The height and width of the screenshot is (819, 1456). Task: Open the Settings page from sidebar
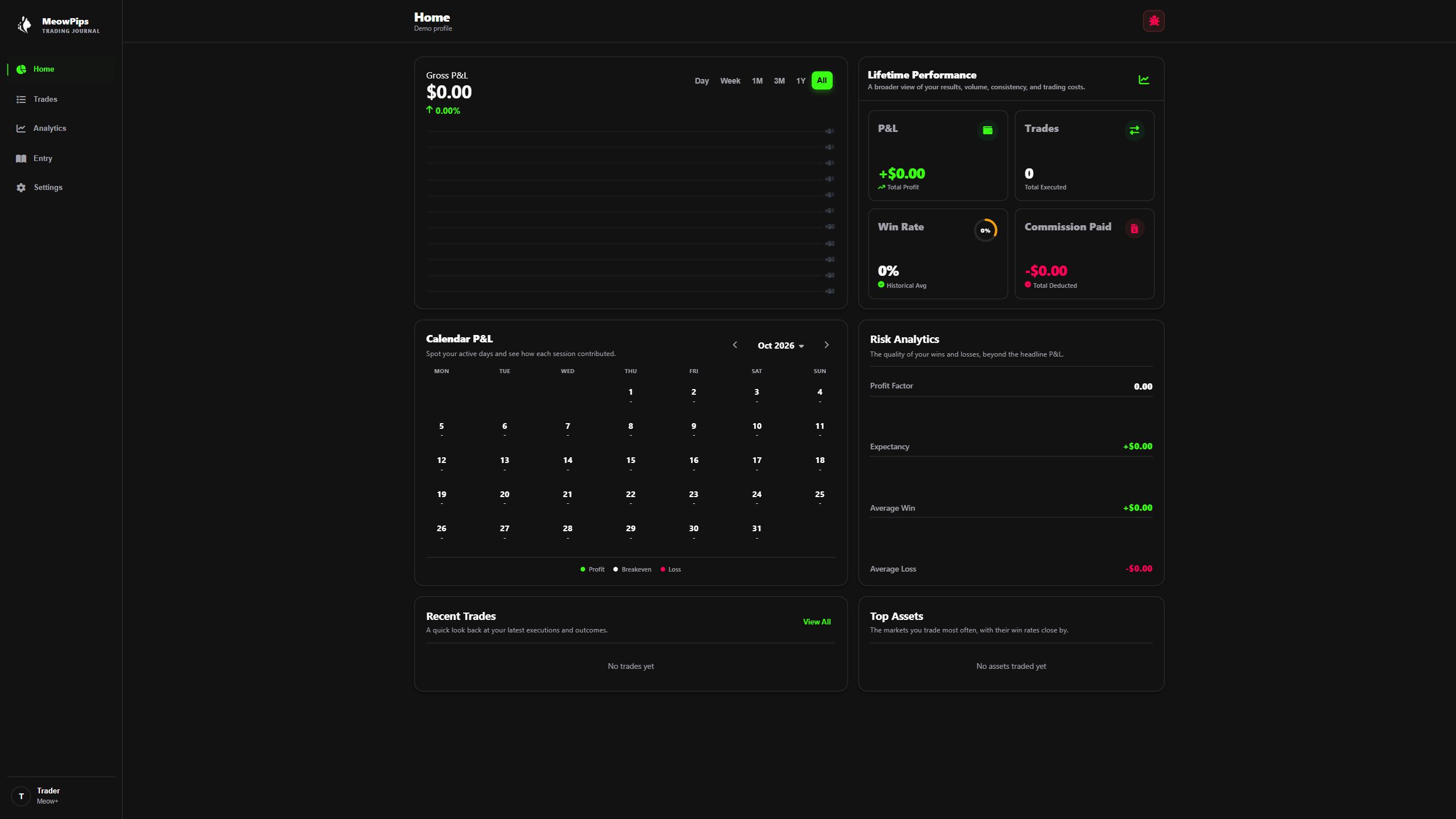[61, 188]
